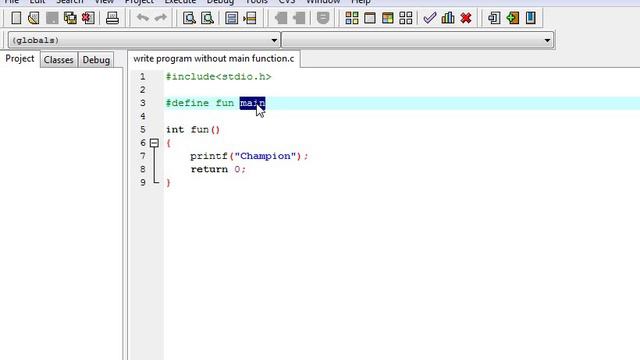Expand the arrow of (globals) combo box
The width and height of the screenshot is (640, 360).
coord(274,40)
